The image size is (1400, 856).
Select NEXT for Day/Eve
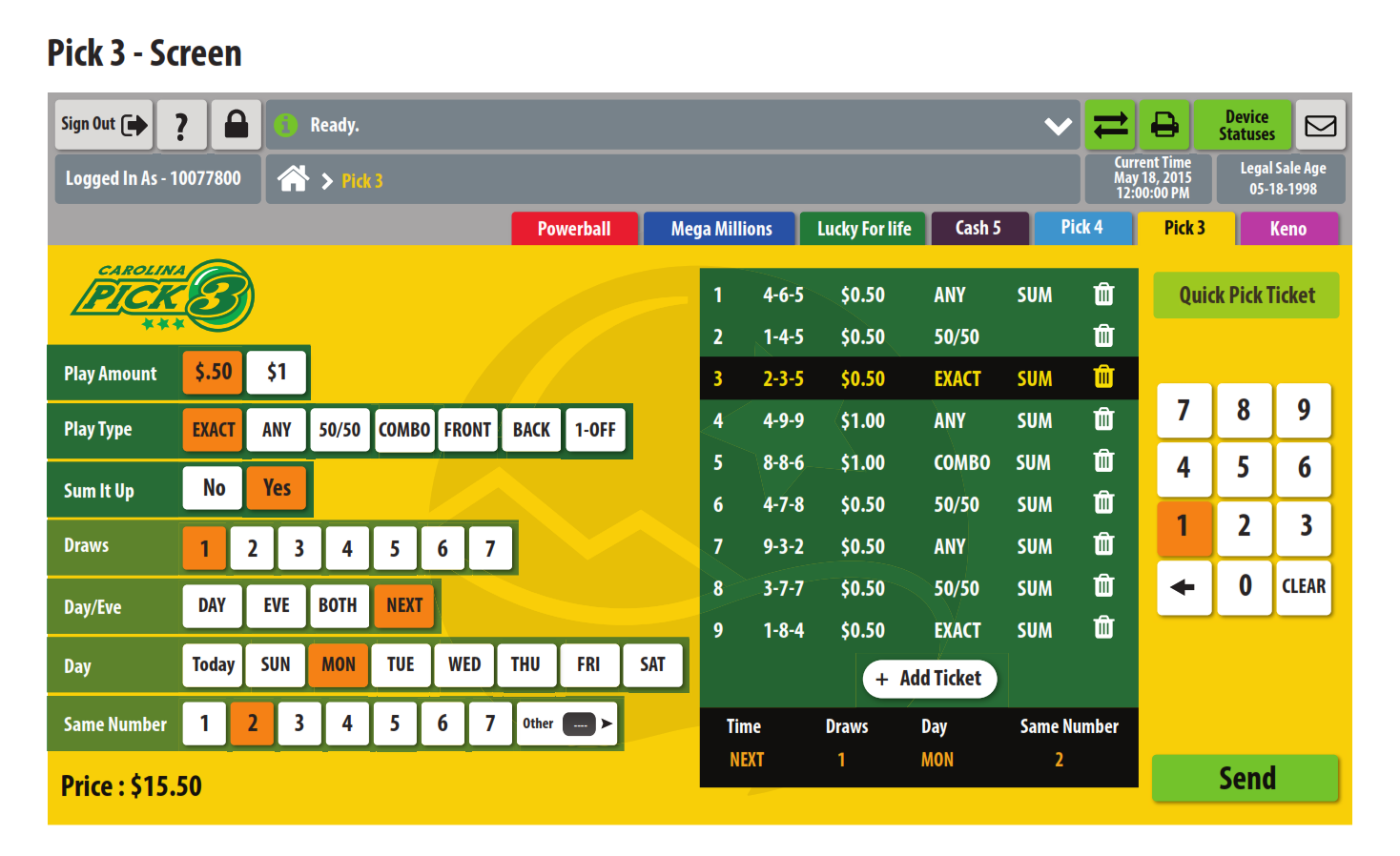[x=404, y=605]
